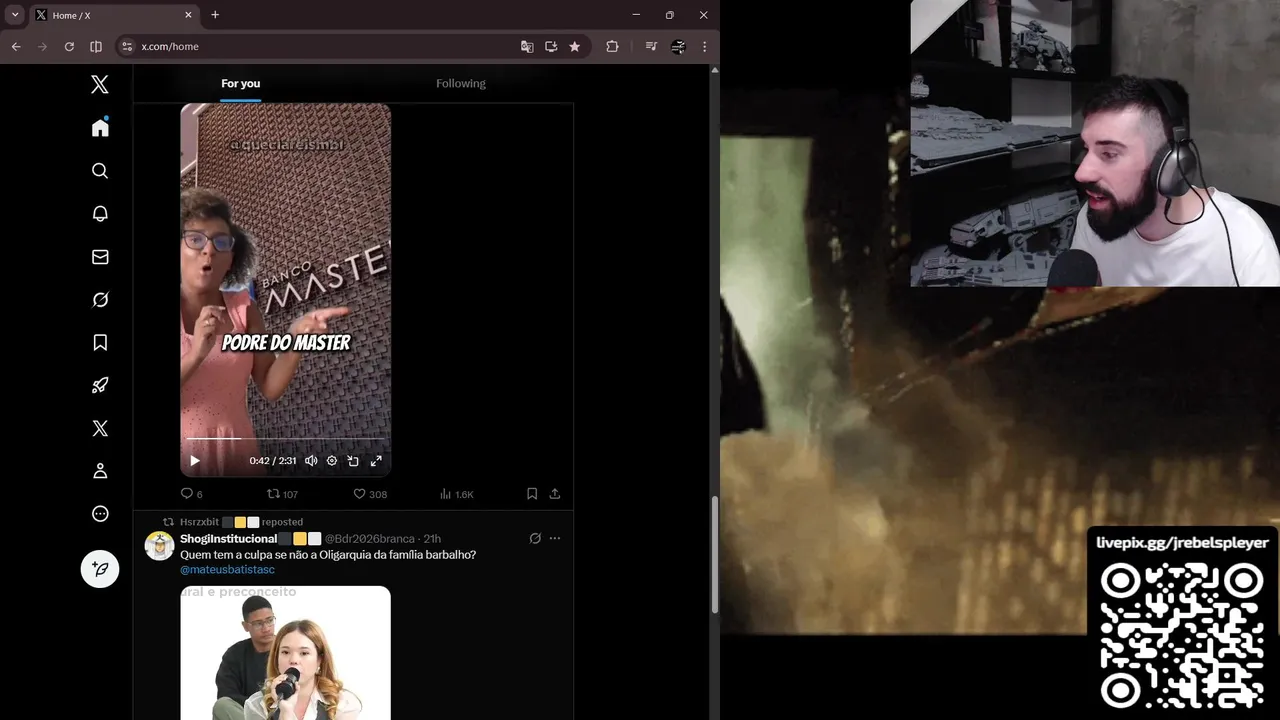
Task: Open tab search dropdown arrow
Action: tap(15, 15)
